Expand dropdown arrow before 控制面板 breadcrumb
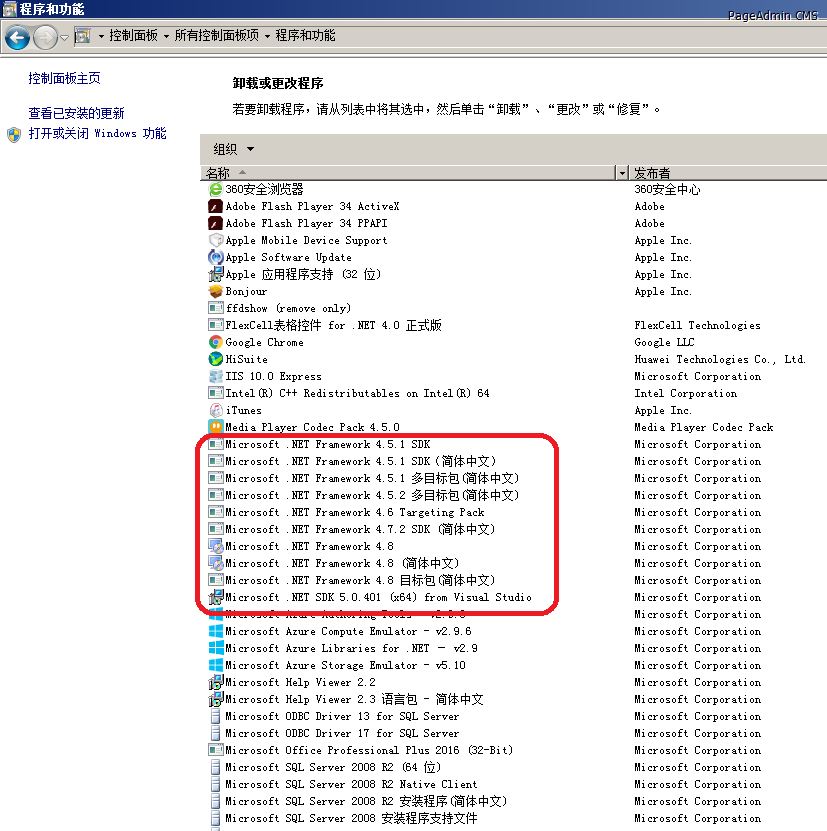The image size is (827, 831). point(101,37)
